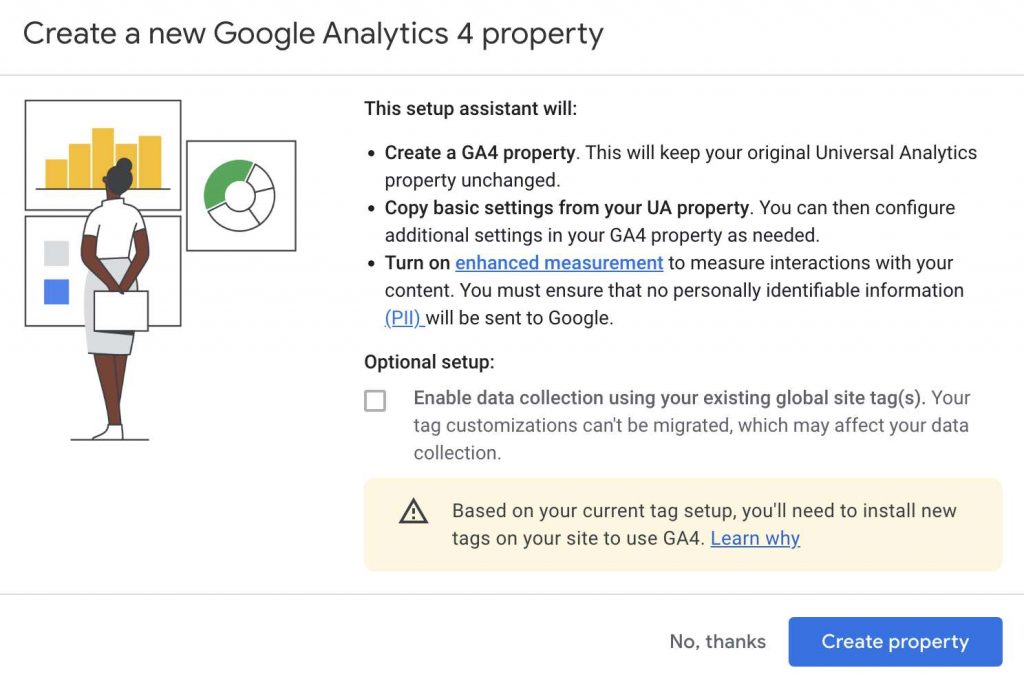Click the yellow warning banner
This screenshot has height=679, width=1024.
[683, 524]
